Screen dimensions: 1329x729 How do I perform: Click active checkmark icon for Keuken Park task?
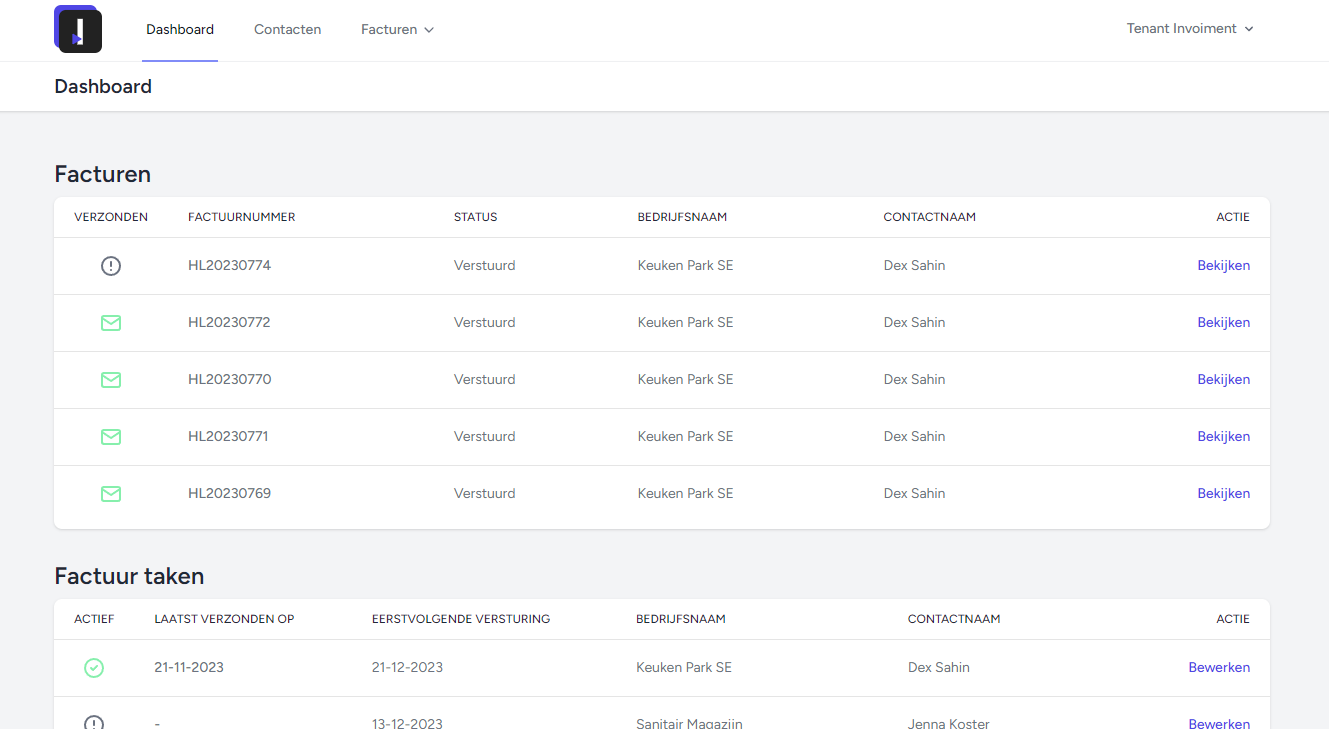(x=94, y=668)
